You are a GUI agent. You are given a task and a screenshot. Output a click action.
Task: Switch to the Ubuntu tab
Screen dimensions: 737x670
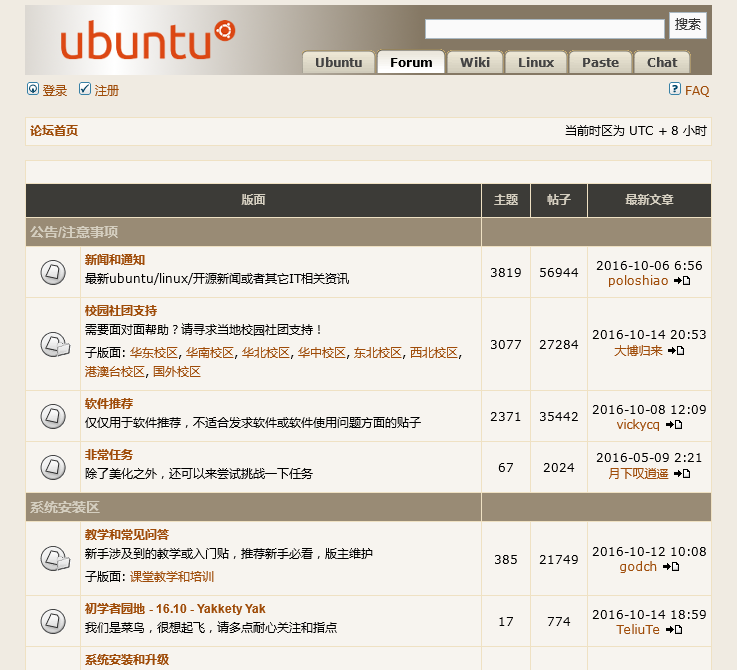339,63
